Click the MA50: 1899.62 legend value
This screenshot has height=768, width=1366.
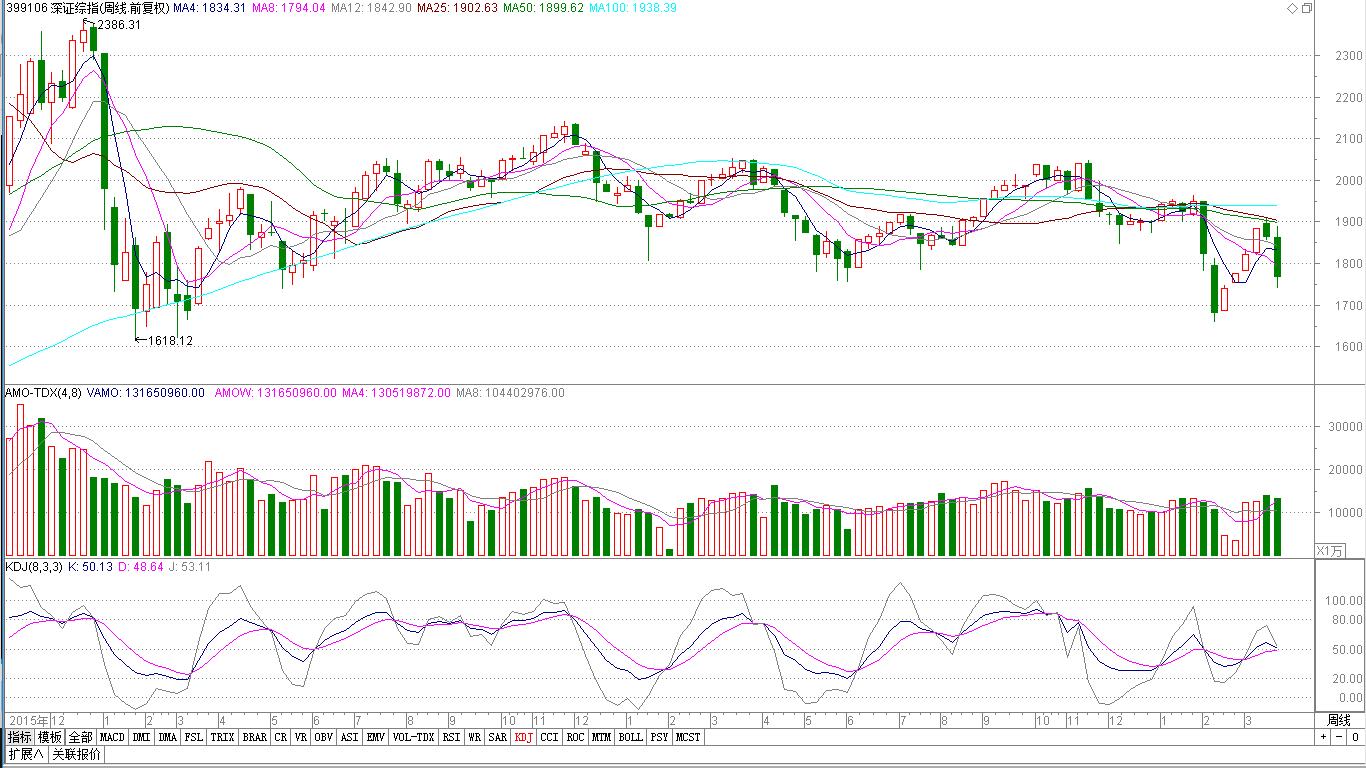(543, 8)
